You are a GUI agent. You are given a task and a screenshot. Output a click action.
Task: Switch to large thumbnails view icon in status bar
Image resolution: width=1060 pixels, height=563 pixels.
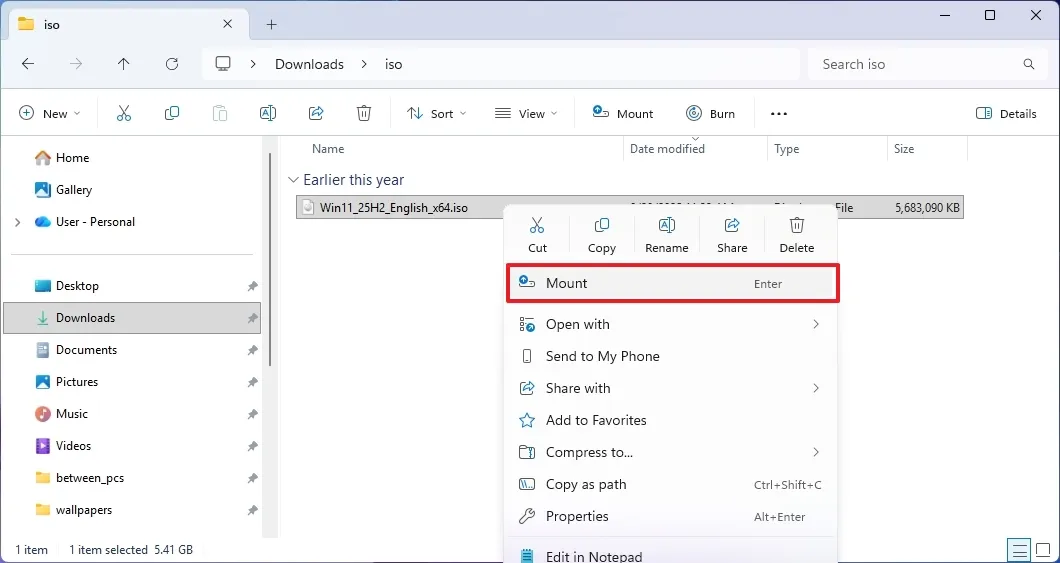tap(1042, 549)
